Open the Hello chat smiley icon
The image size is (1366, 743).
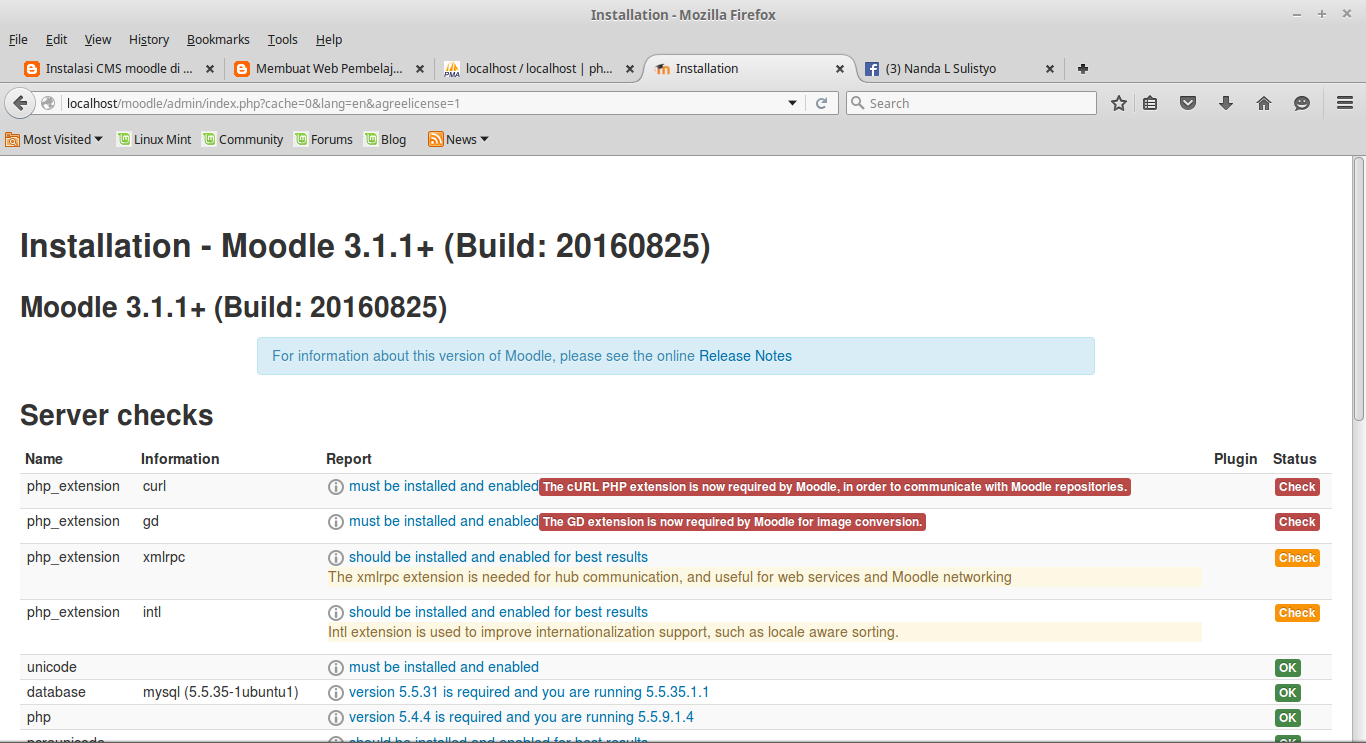tap(1301, 103)
